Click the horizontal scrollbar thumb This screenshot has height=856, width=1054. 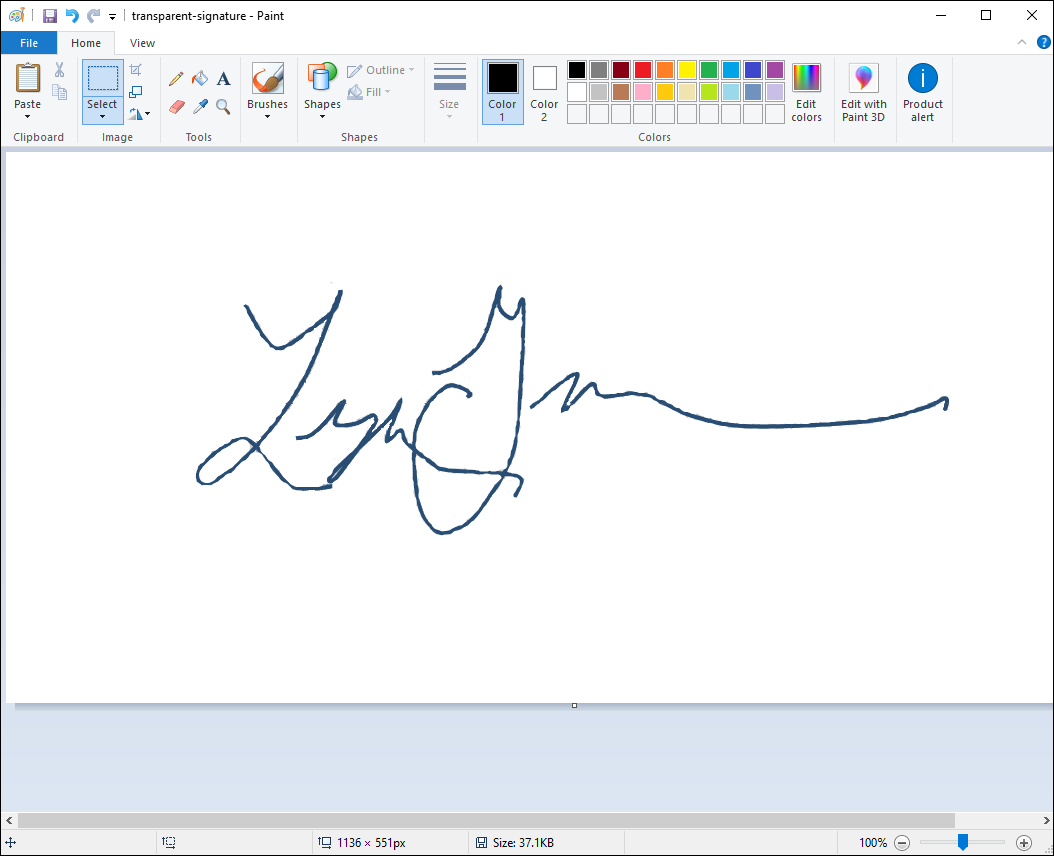486,820
